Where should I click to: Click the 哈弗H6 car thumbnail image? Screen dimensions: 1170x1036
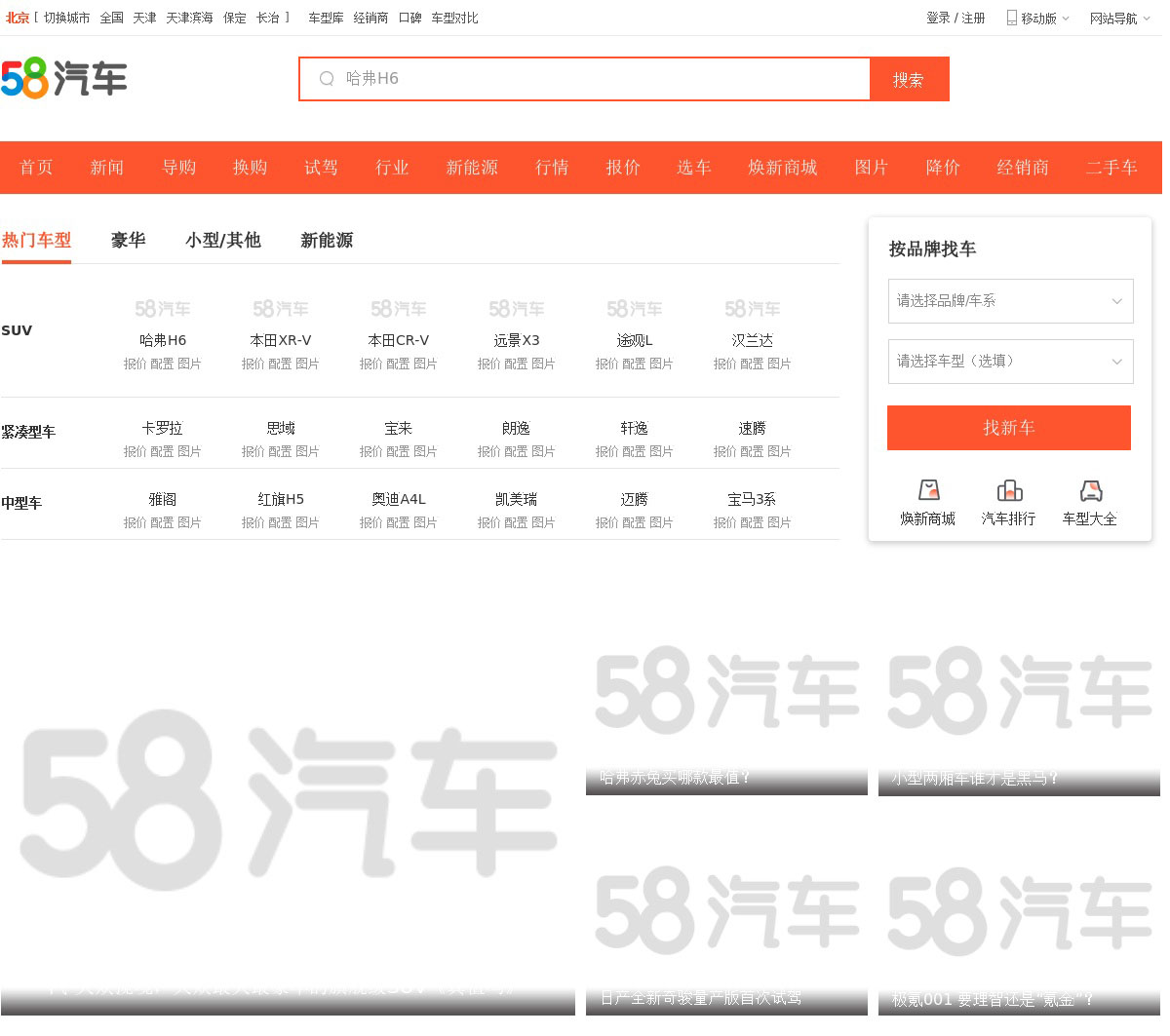[163, 309]
